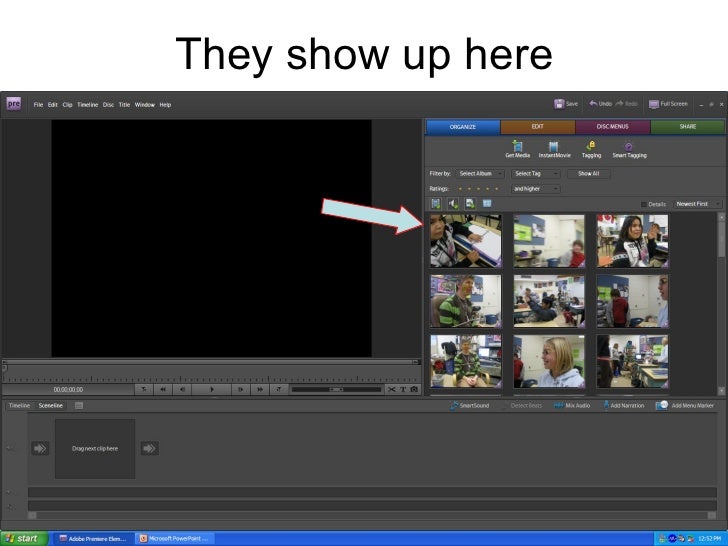
Task: Click the Get Media icon
Action: [x=517, y=147]
